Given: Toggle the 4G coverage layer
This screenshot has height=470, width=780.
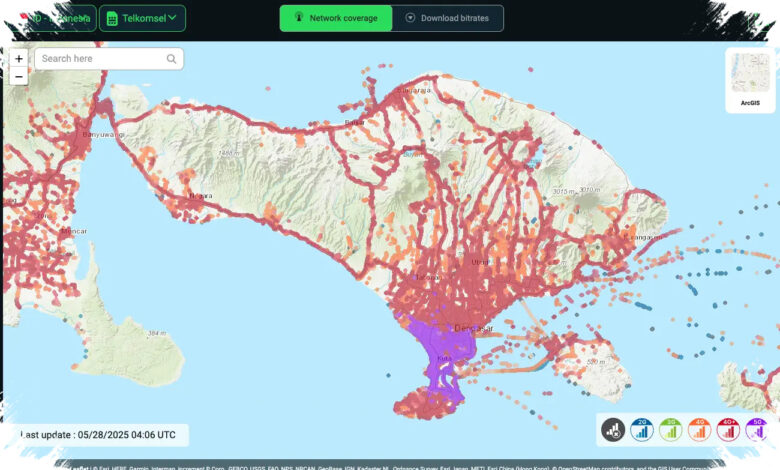Looking at the screenshot, I should point(699,430).
